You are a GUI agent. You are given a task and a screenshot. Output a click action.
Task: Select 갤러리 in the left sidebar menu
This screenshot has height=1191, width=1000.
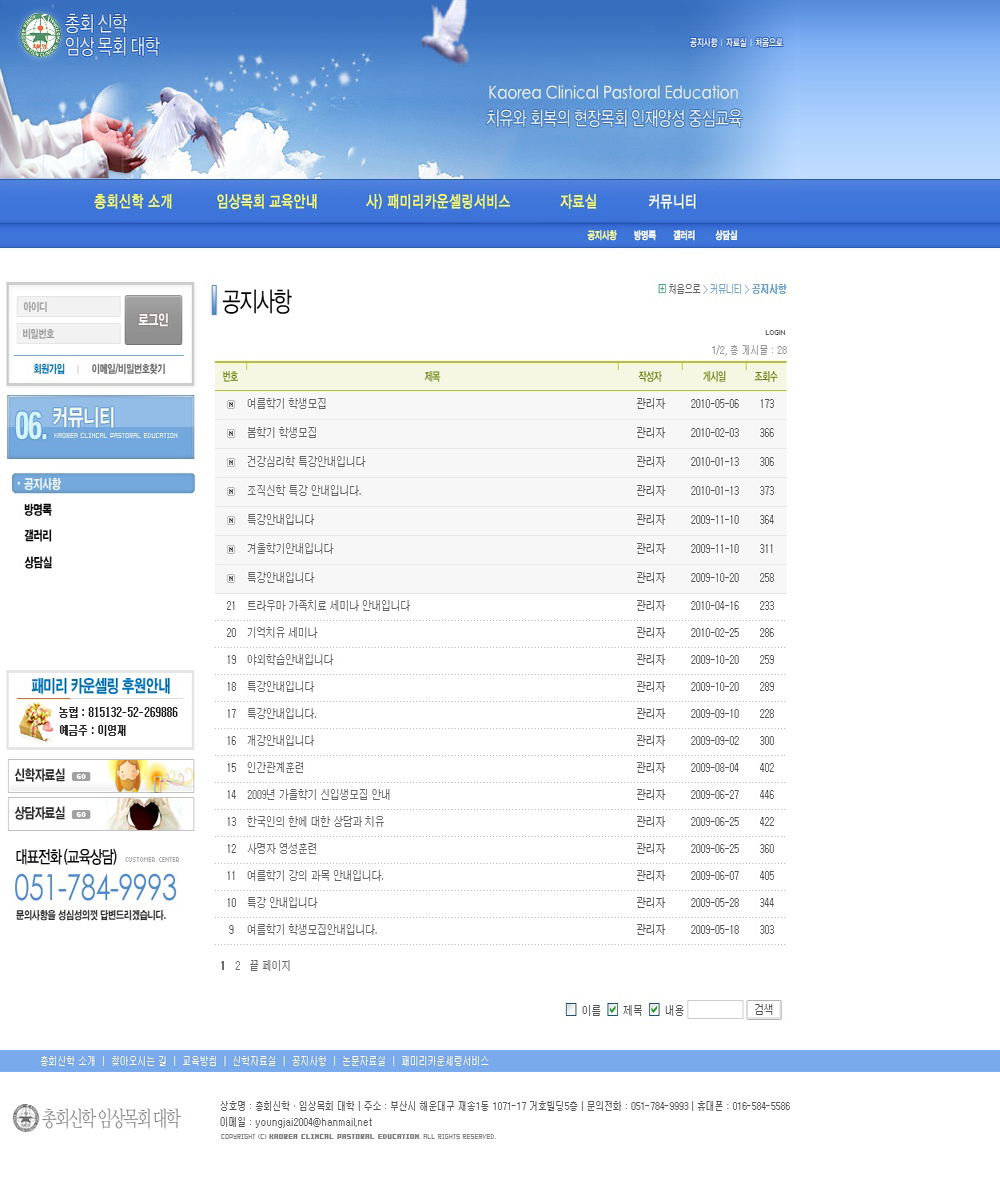38,536
